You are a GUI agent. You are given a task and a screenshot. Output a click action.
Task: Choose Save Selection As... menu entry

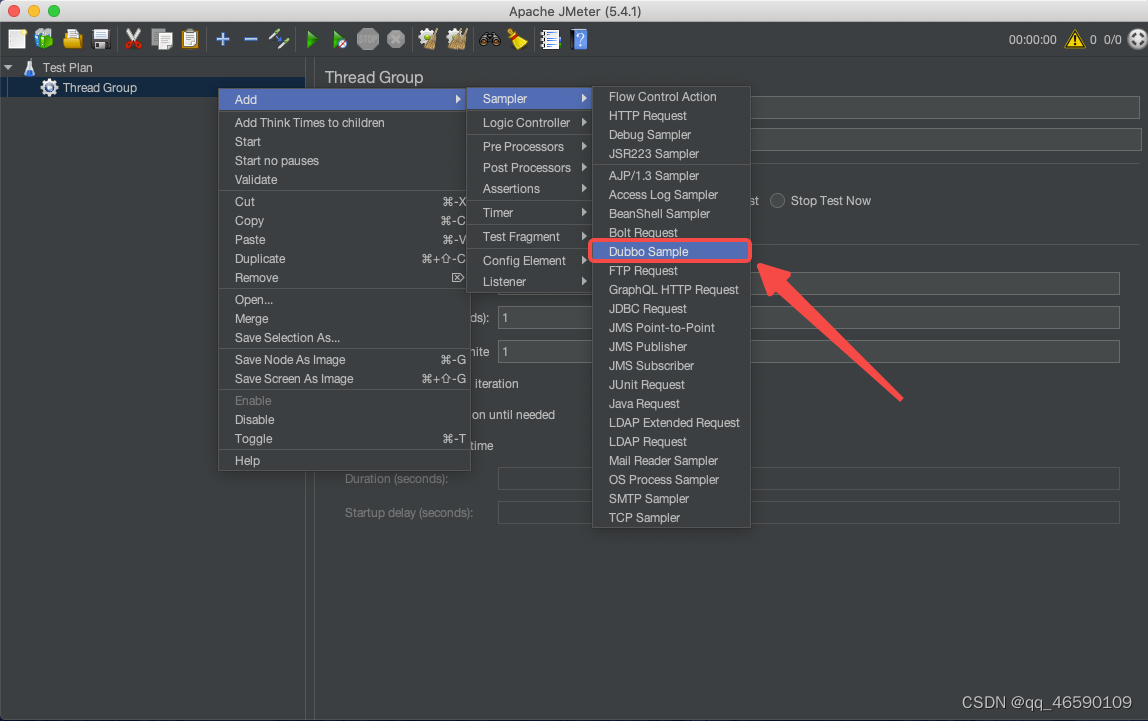(x=344, y=337)
